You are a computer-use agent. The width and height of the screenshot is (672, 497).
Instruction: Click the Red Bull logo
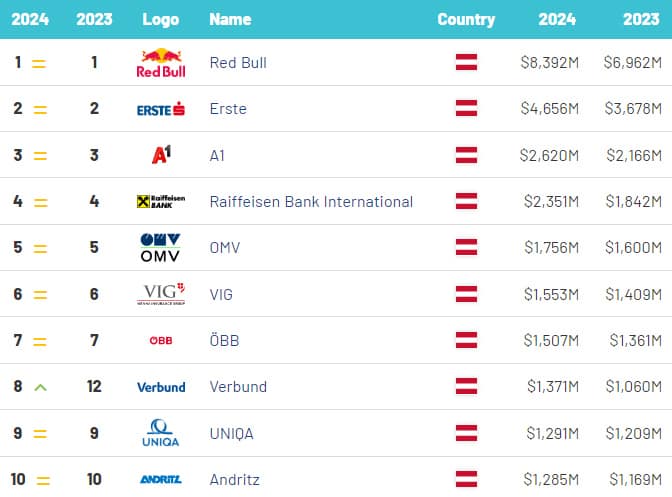coord(160,63)
